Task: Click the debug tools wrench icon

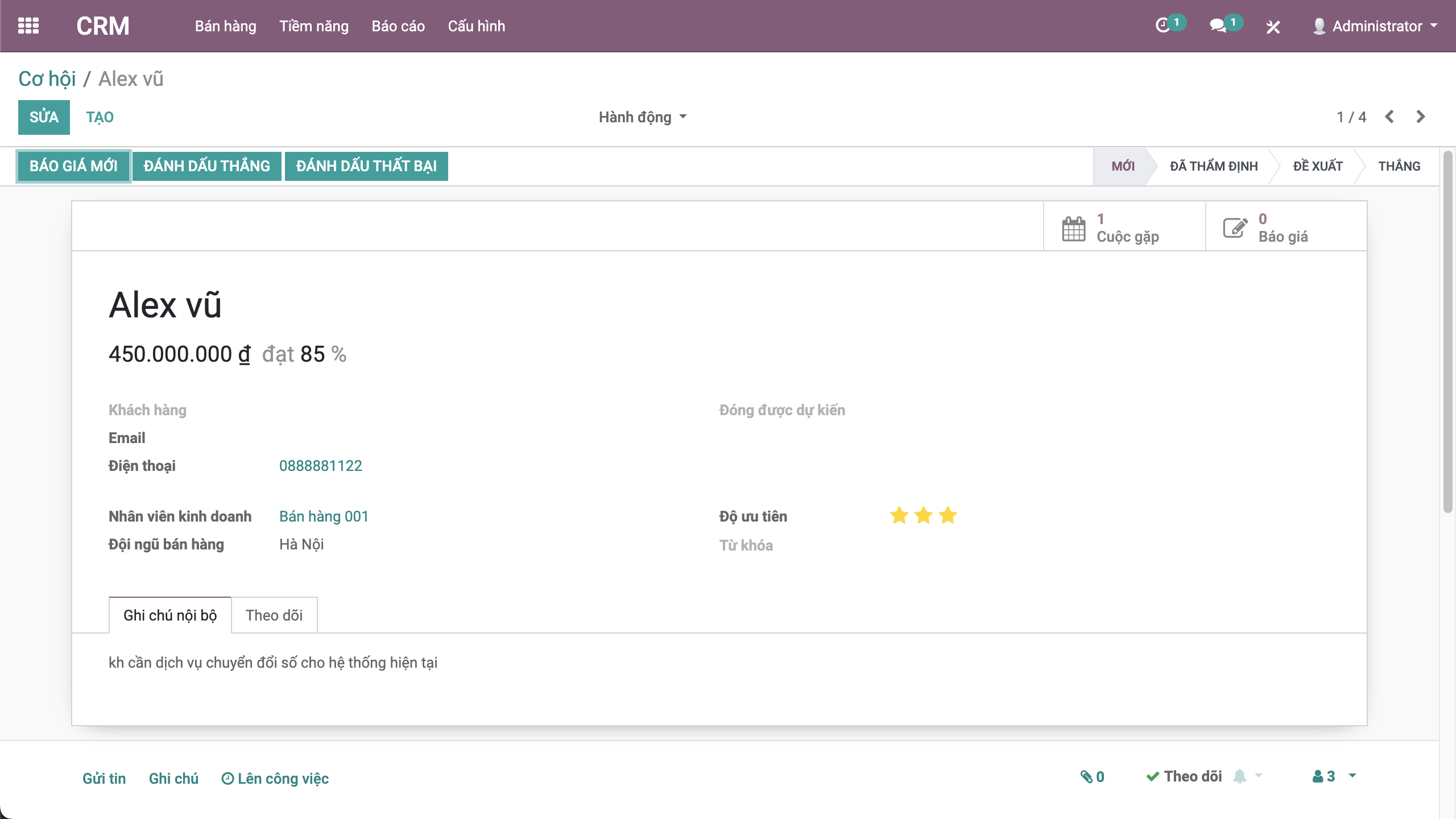Action: (x=1273, y=27)
